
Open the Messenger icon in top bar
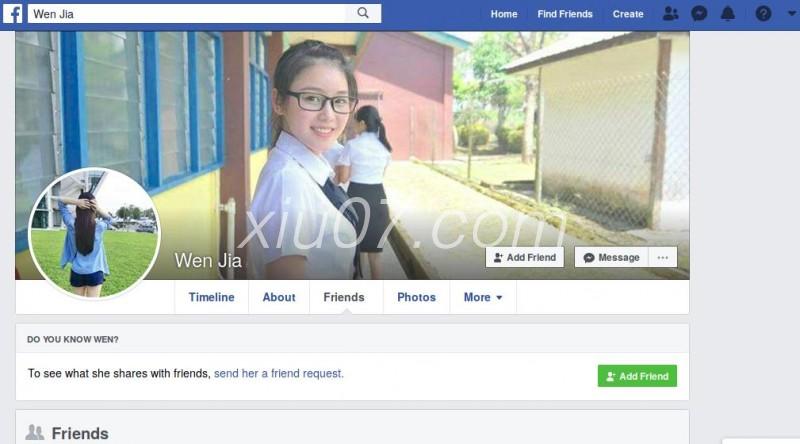click(699, 14)
